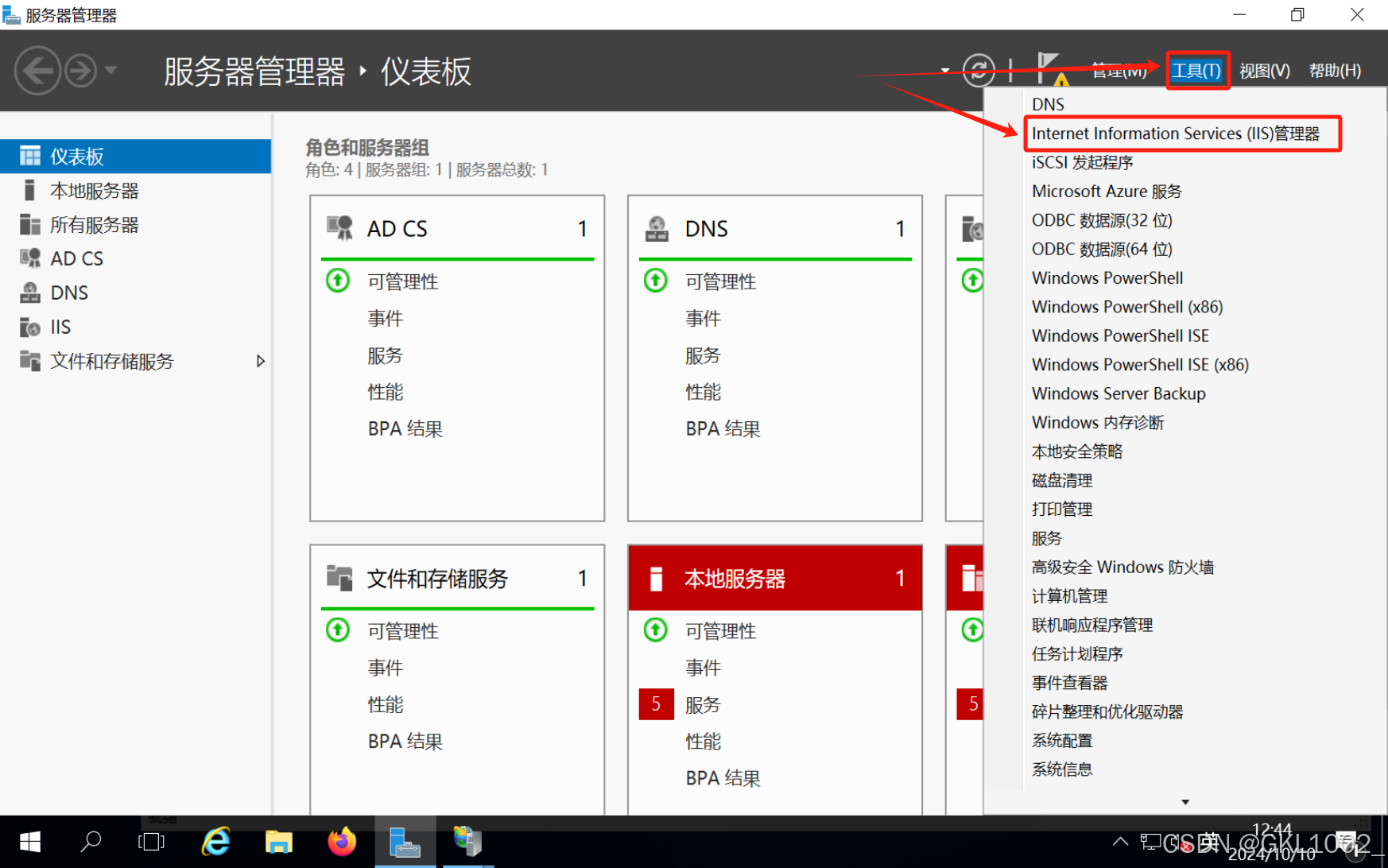Image resolution: width=1388 pixels, height=868 pixels.
Task: Open Task View on the taskbar
Action: tap(151, 842)
